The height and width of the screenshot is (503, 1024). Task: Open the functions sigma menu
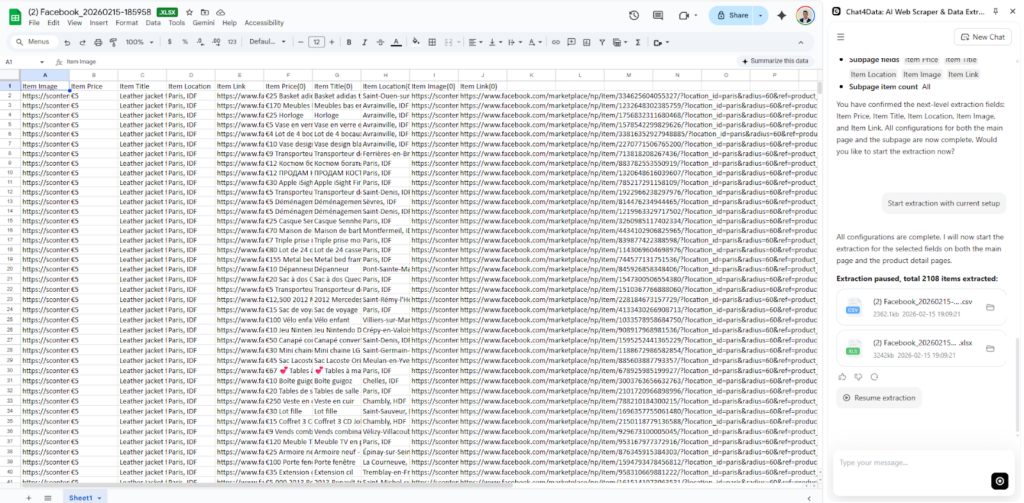(637, 42)
